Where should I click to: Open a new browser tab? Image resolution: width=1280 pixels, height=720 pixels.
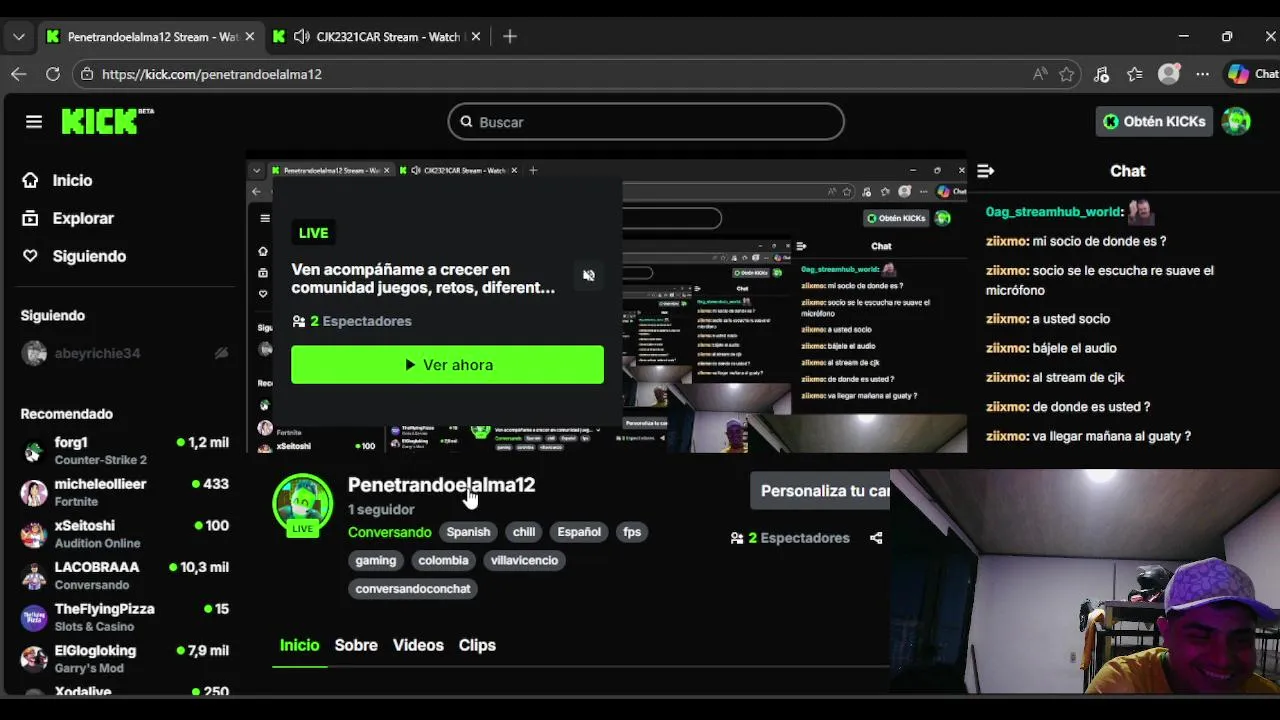click(510, 37)
